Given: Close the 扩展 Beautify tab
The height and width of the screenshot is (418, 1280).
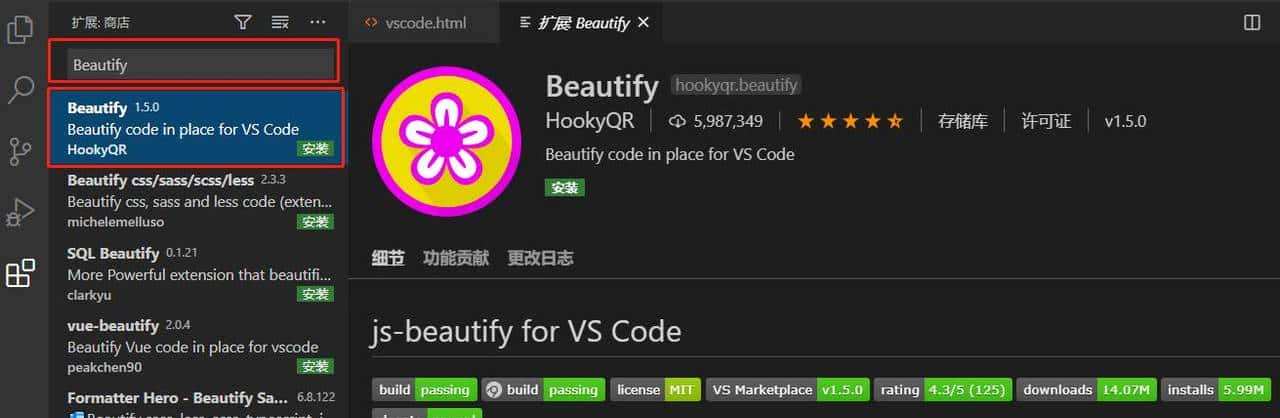Looking at the screenshot, I should click(643, 22).
